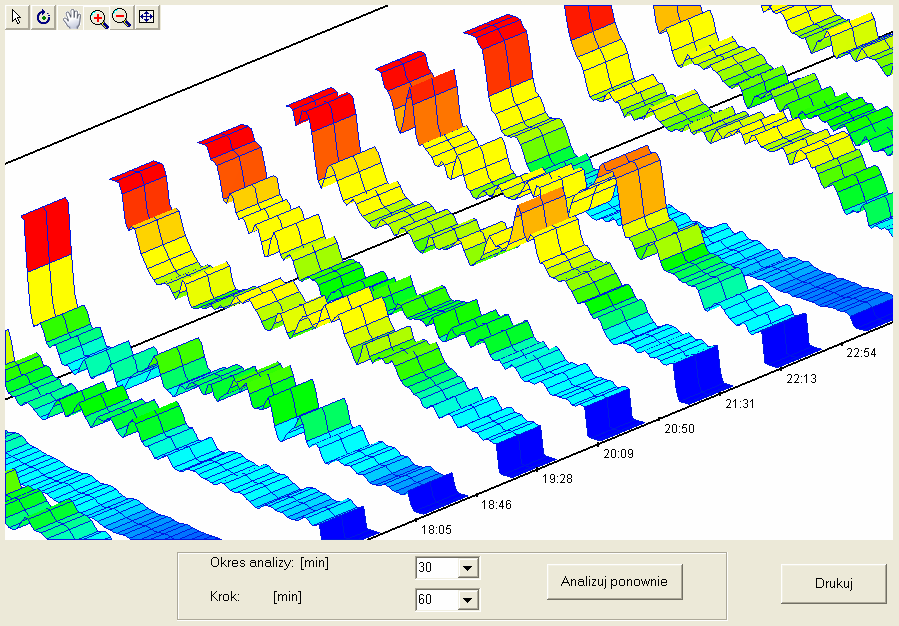Click the 22:13 time axis label
Screen dimensions: 899x626
(x=802, y=379)
